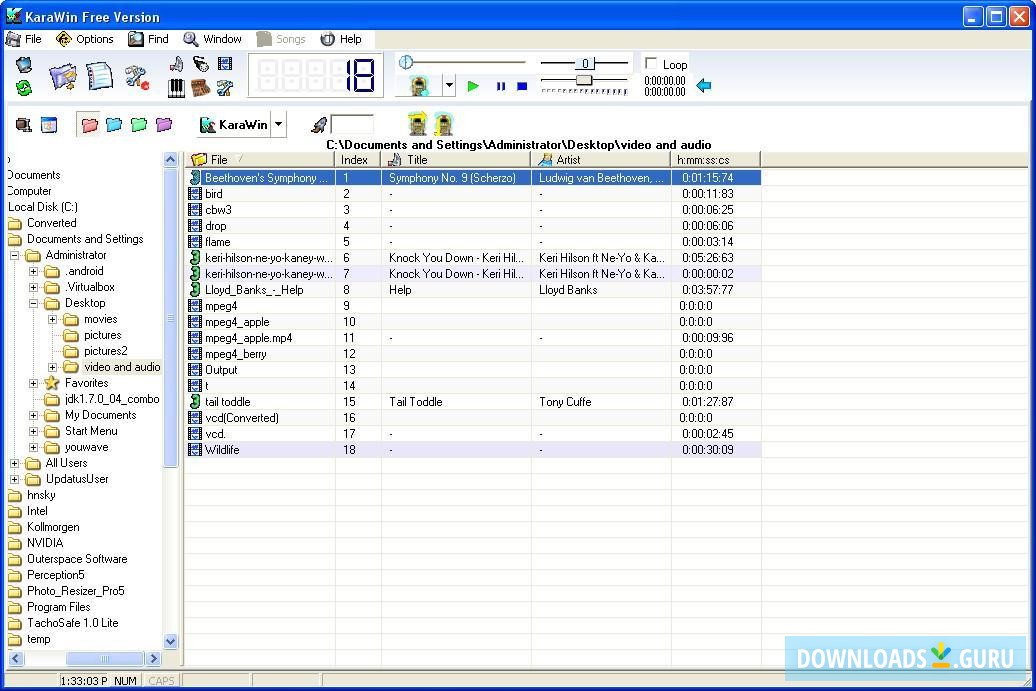Click the tempo slider thumb
This screenshot has width=1036, height=691.
pyautogui.click(x=583, y=80)
